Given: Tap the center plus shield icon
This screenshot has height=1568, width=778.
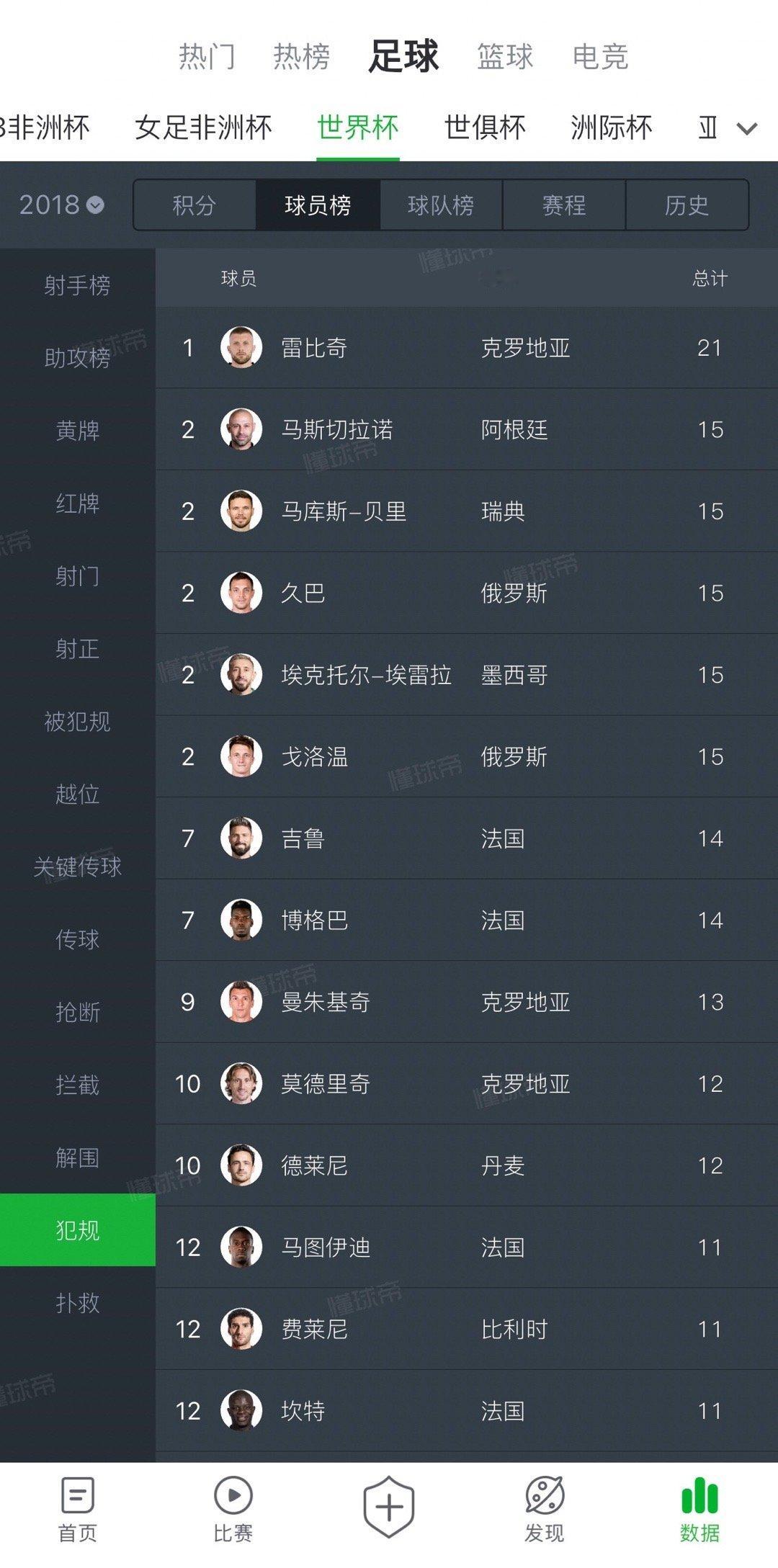Looking at the screenshot, I should click(x=389, y=1506).
